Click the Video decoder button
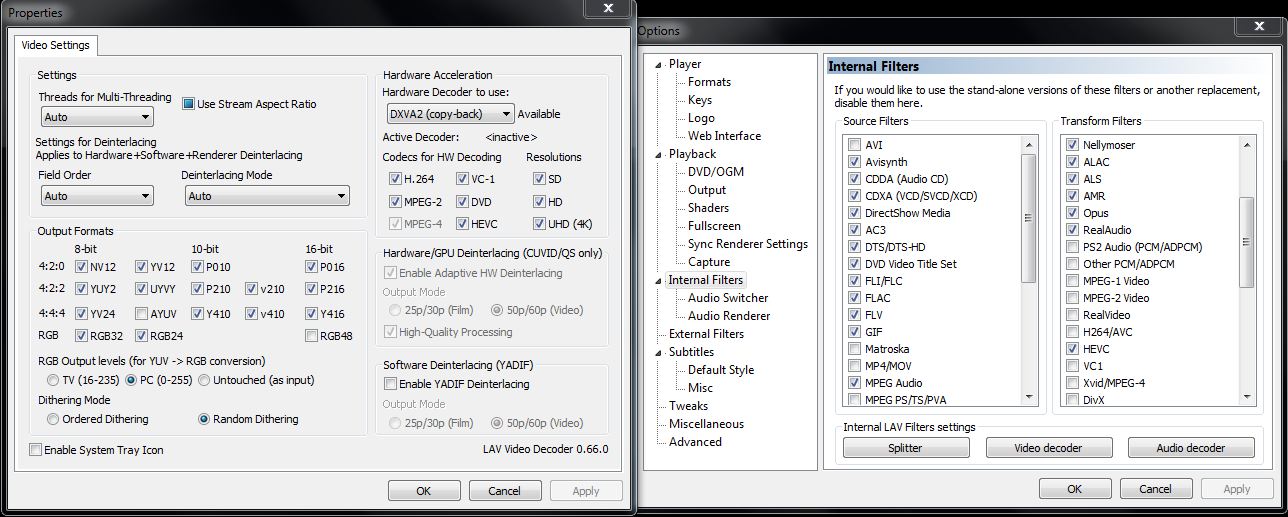The image size is (1288, 517). [x=1048, y=448]
